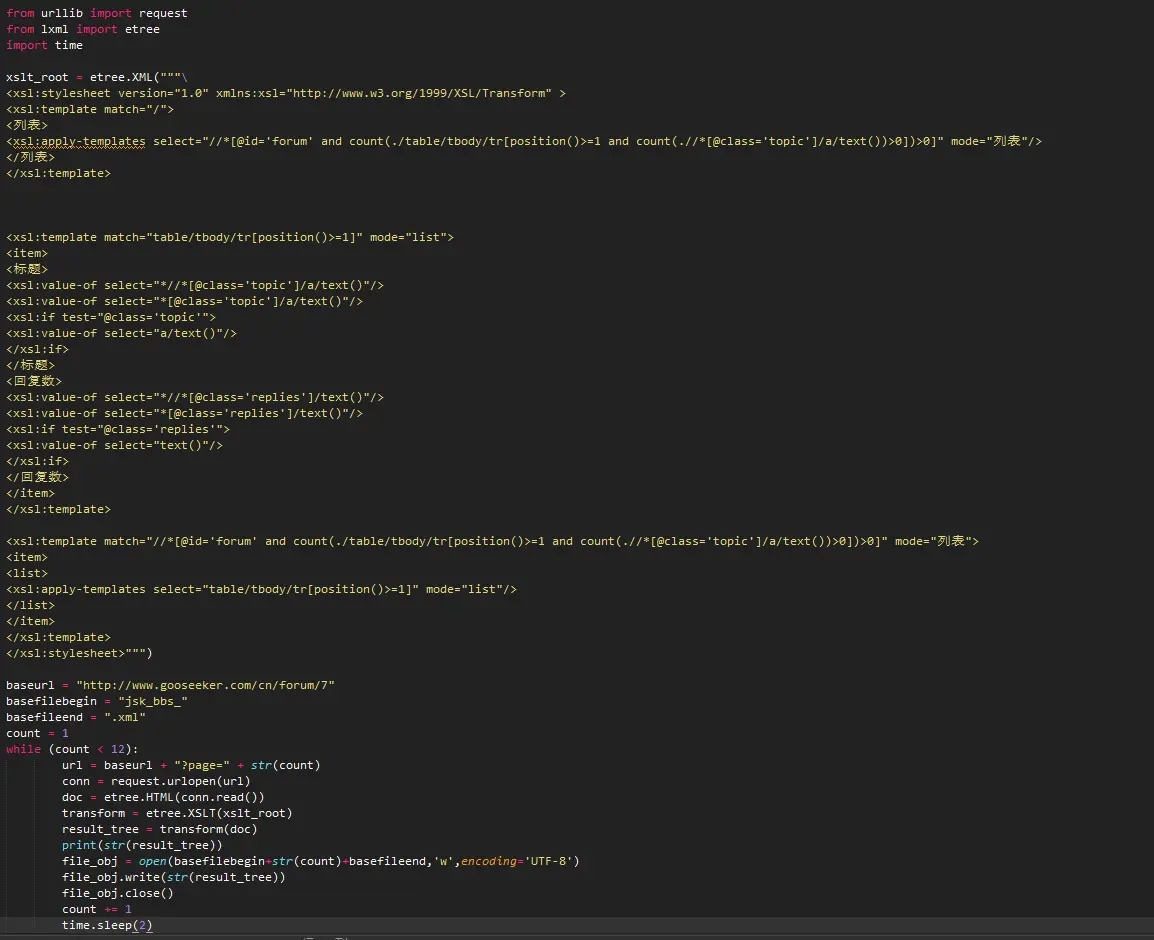Click the closing '</标题>' tag line
Image resolution: width=1154 pixels, height=940 pixels.
(x=30, y=366)
